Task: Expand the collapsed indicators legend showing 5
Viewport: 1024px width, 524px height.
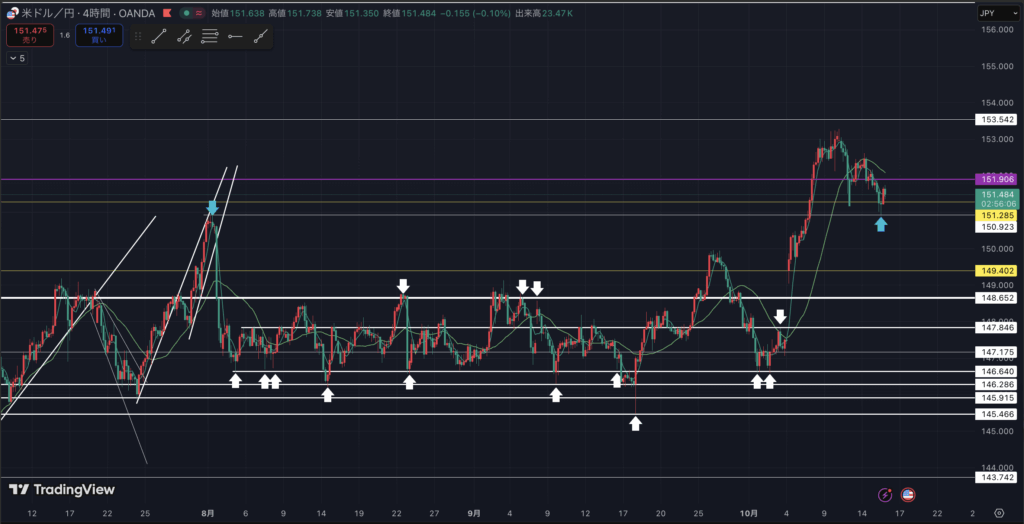Action: coord(18,59)
